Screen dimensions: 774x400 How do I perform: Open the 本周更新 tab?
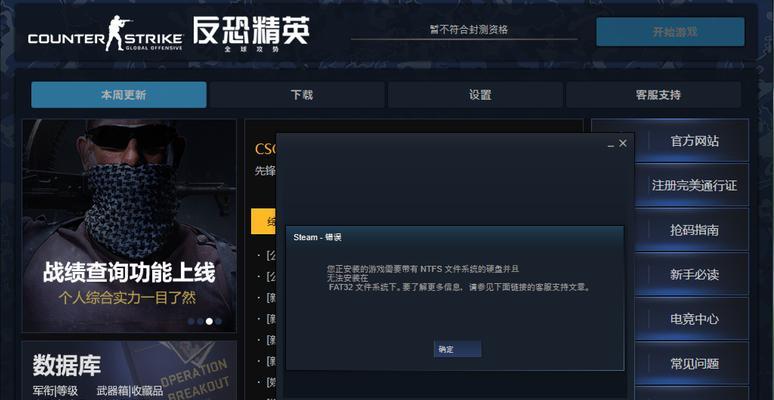pos(118,95)
